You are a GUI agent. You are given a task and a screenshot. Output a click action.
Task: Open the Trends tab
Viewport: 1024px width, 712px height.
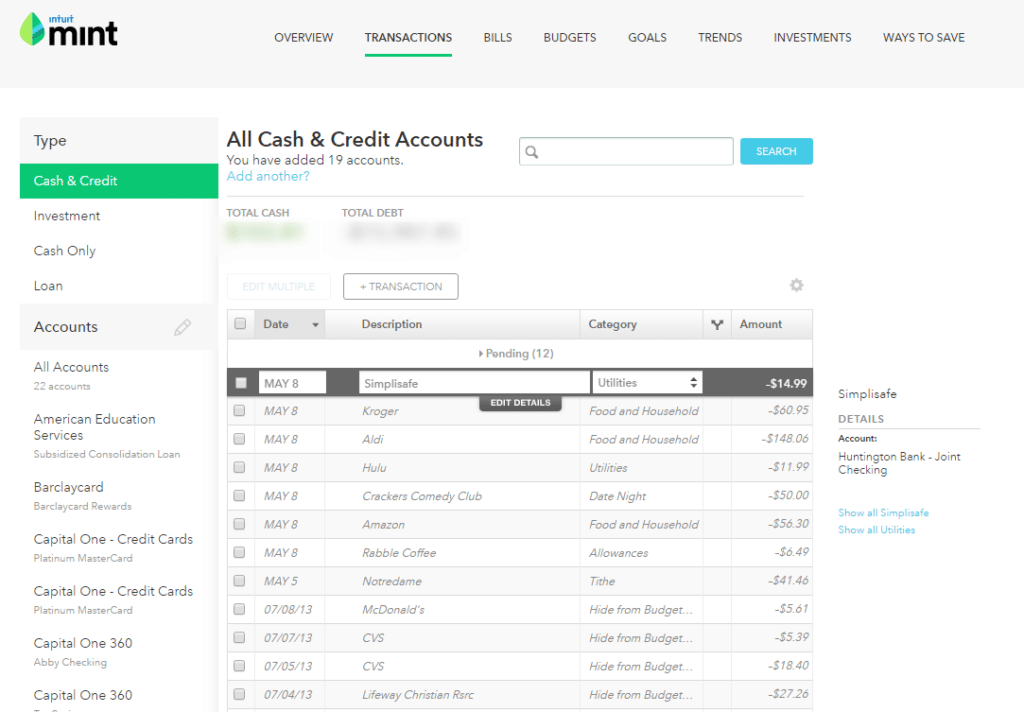[720, 38]
